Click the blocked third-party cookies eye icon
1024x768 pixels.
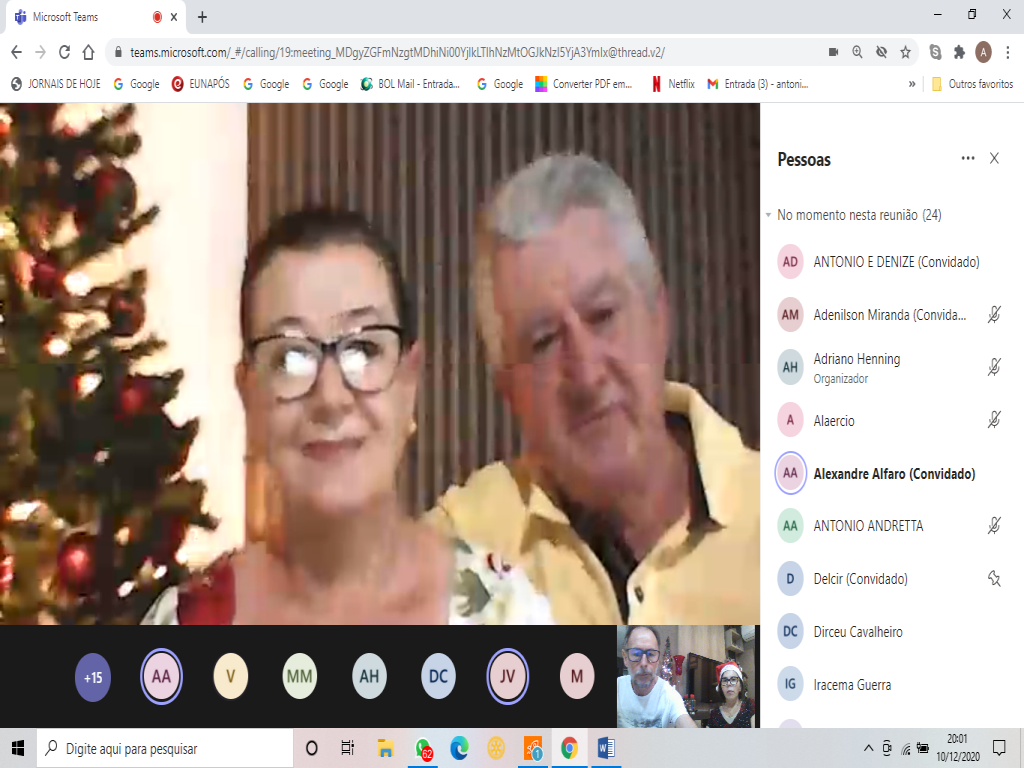pyautogui.click(x=881, y=52)
